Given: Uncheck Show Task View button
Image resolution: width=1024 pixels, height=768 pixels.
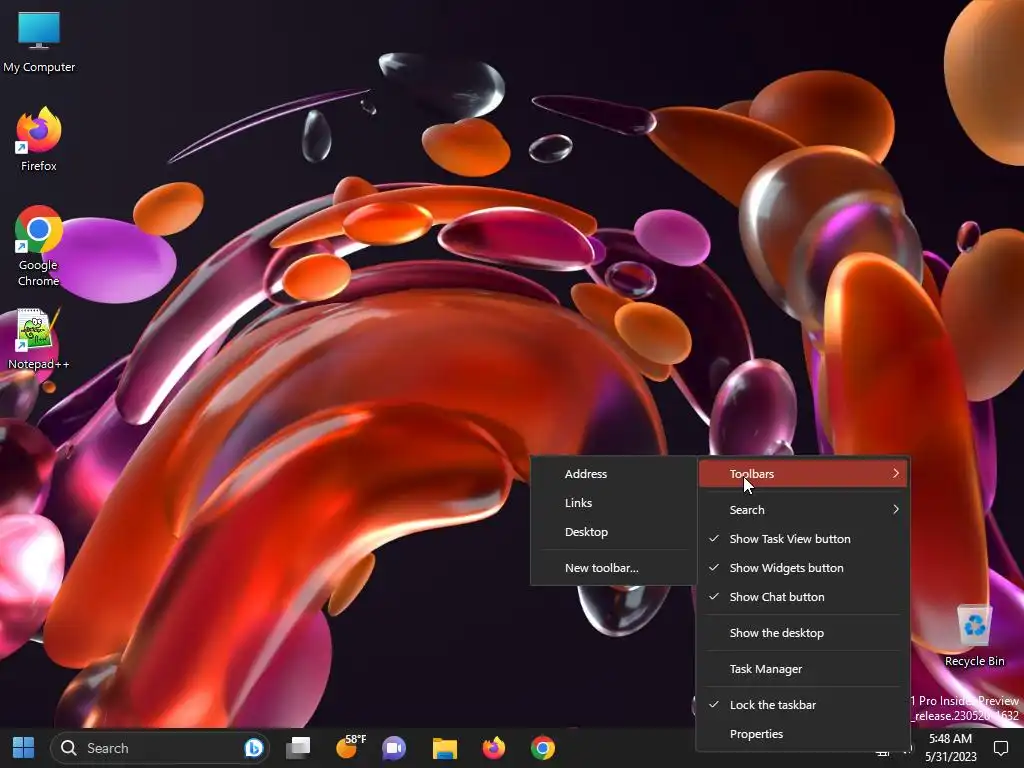Looking at the screenshot, I should [804, 539].
